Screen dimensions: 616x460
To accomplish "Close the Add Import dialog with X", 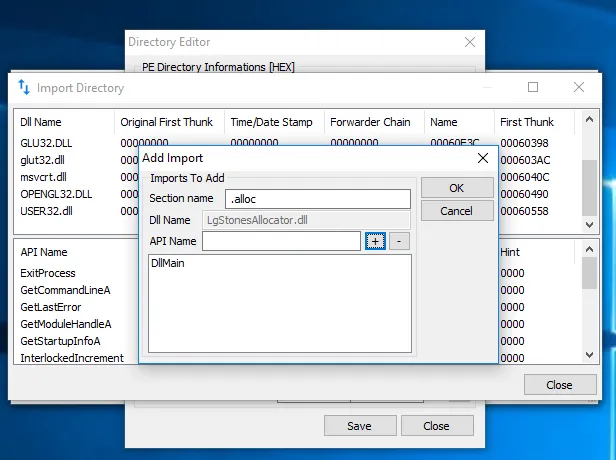I will [x=483, y=158].
